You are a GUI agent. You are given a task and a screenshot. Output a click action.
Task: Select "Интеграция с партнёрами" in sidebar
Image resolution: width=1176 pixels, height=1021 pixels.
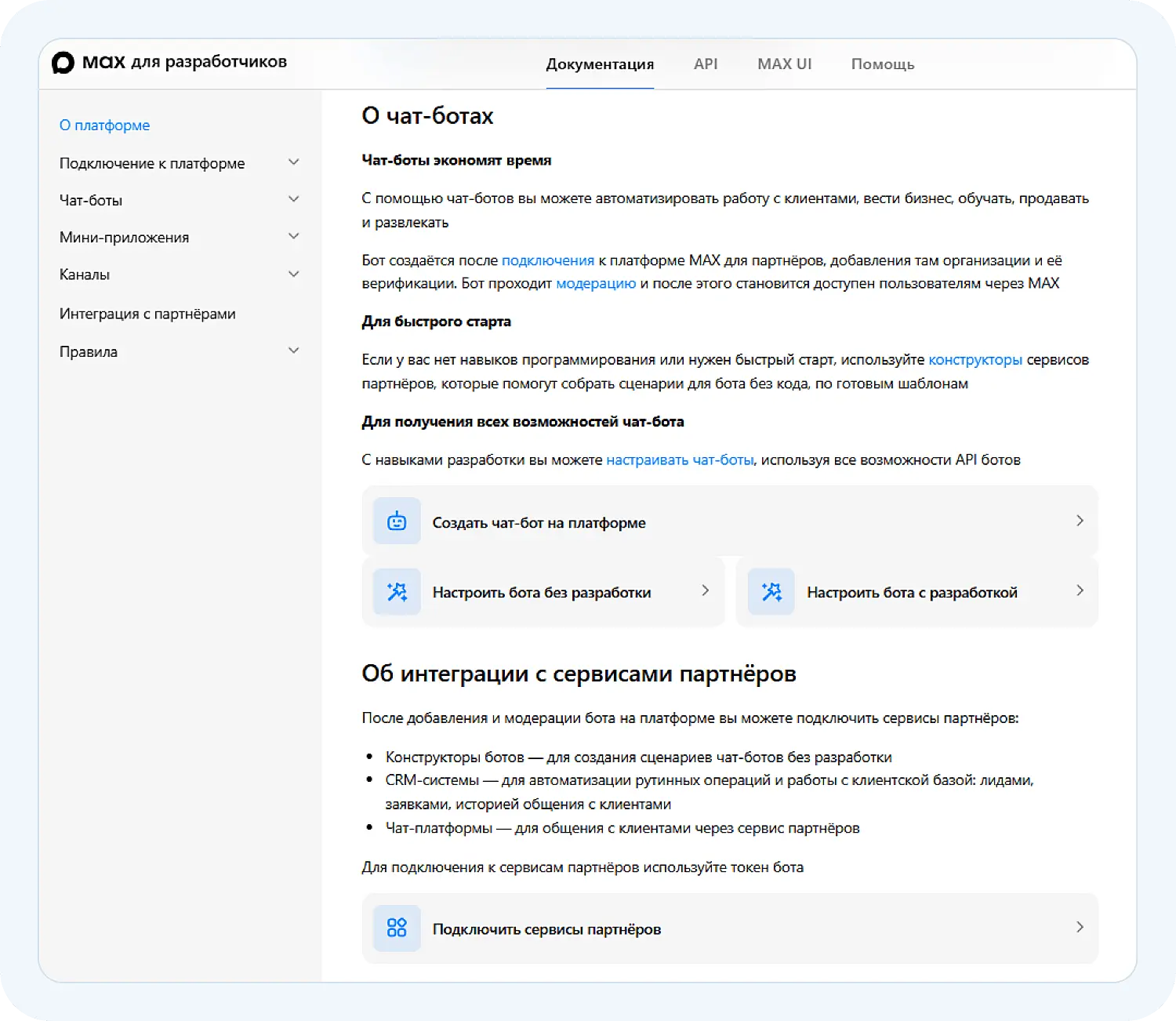147,314
